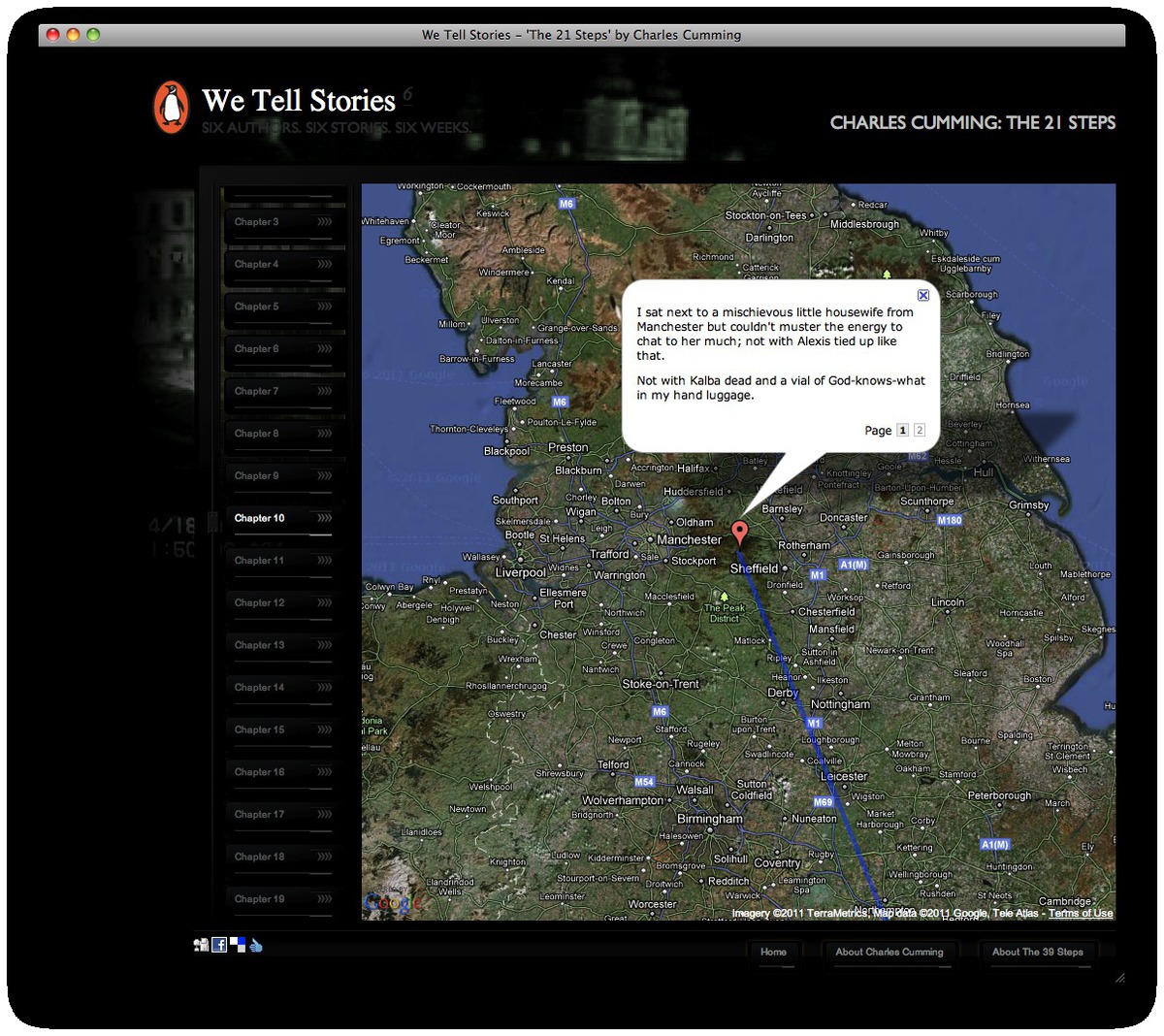The width and height of the screenshot is (1164, 1036).
Task: Click the Stoke-on-Trent label on the map
Action: pyautogui.click(x=661, y=684)
